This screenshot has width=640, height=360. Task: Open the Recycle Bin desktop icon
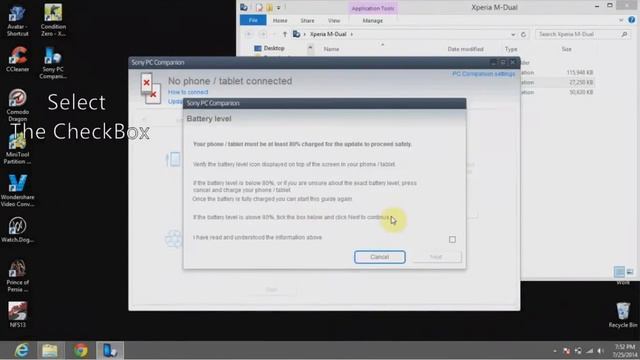[x=622, y=315]
